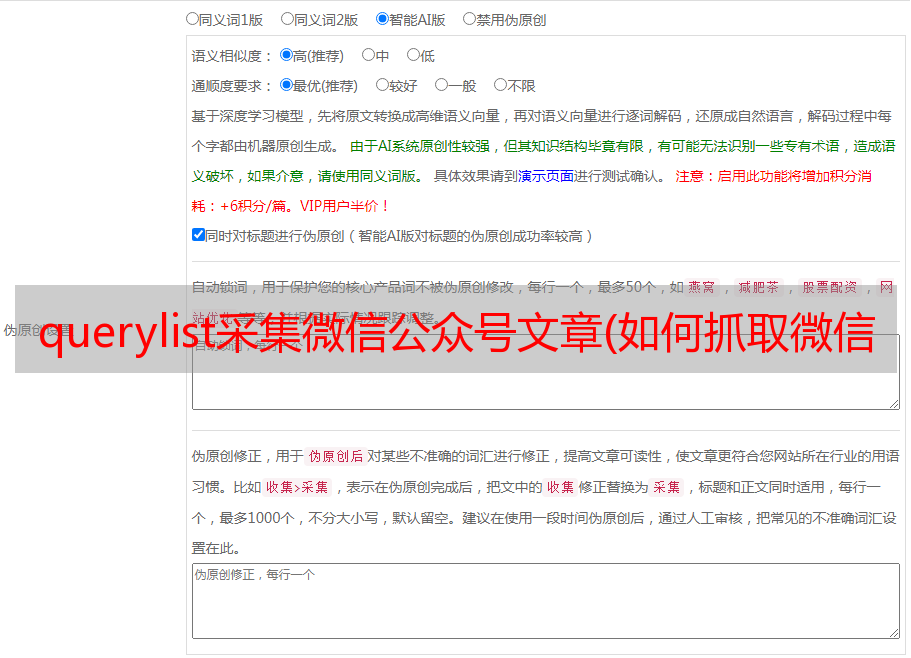Select the 禁用伪原创 radio option
This screenshot has width=911, height=658.
tap(469, 19)
